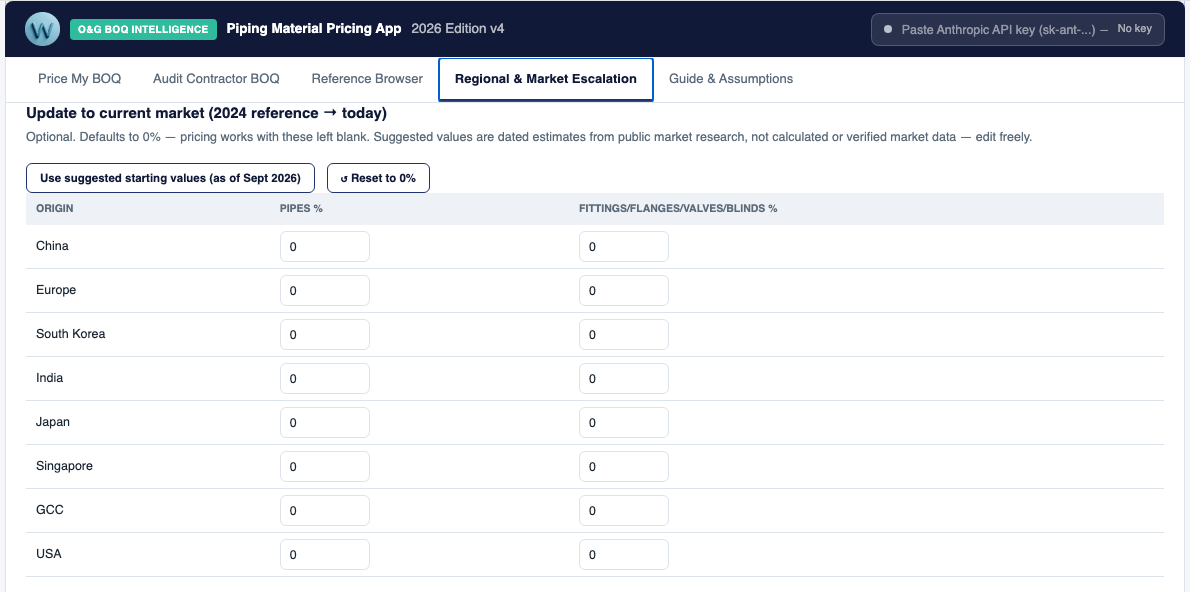Click the Singapore row label
The image size is (1190, 592).
pos(65,466)
